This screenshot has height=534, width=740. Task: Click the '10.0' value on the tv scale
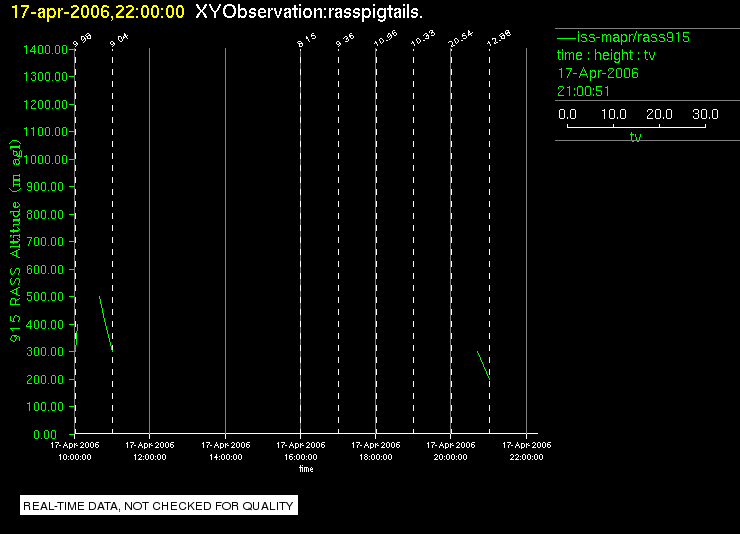614,114
